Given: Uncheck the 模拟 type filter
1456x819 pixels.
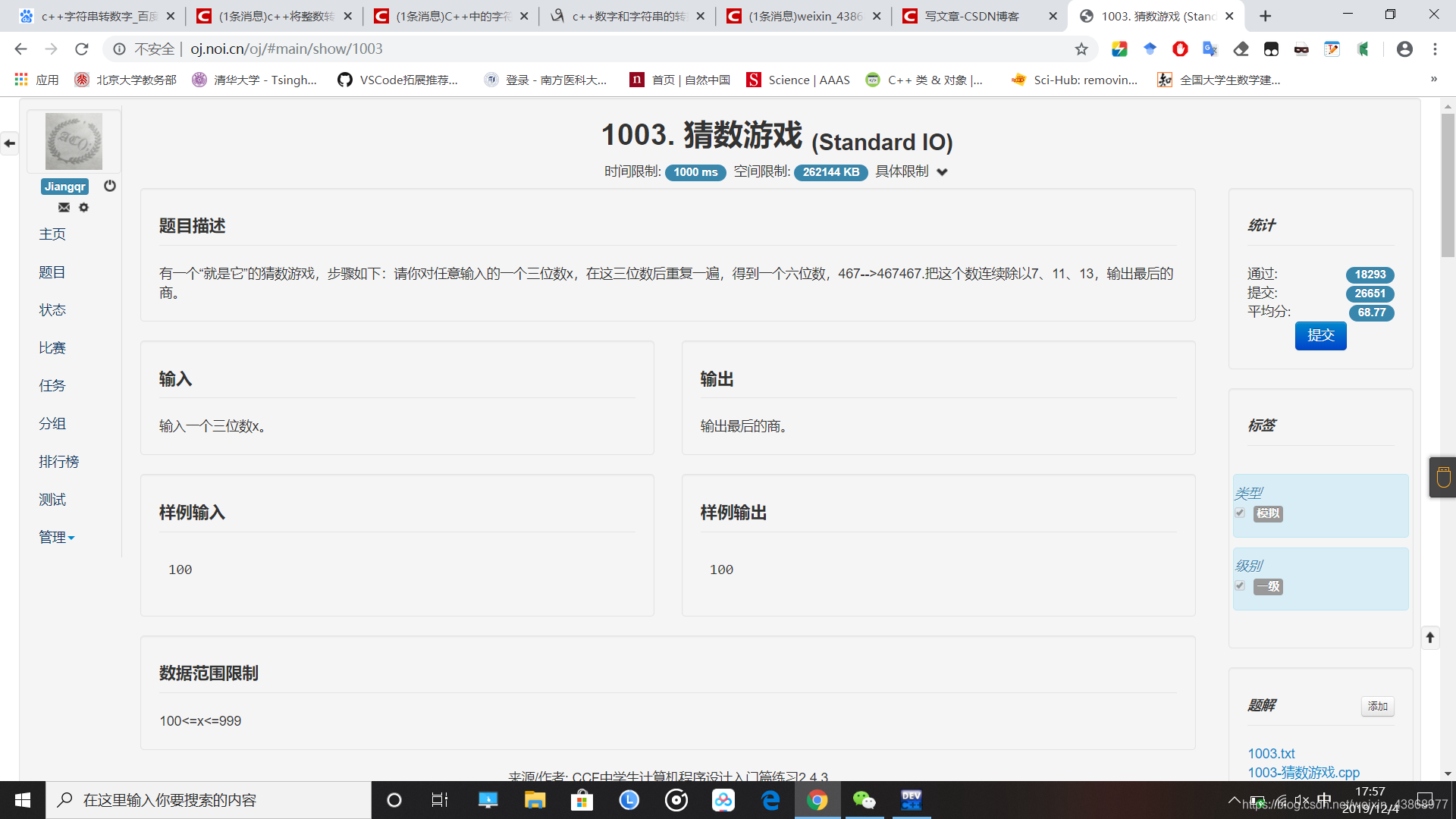Looking at the screenshot, I should click(x=1241, y=513).
